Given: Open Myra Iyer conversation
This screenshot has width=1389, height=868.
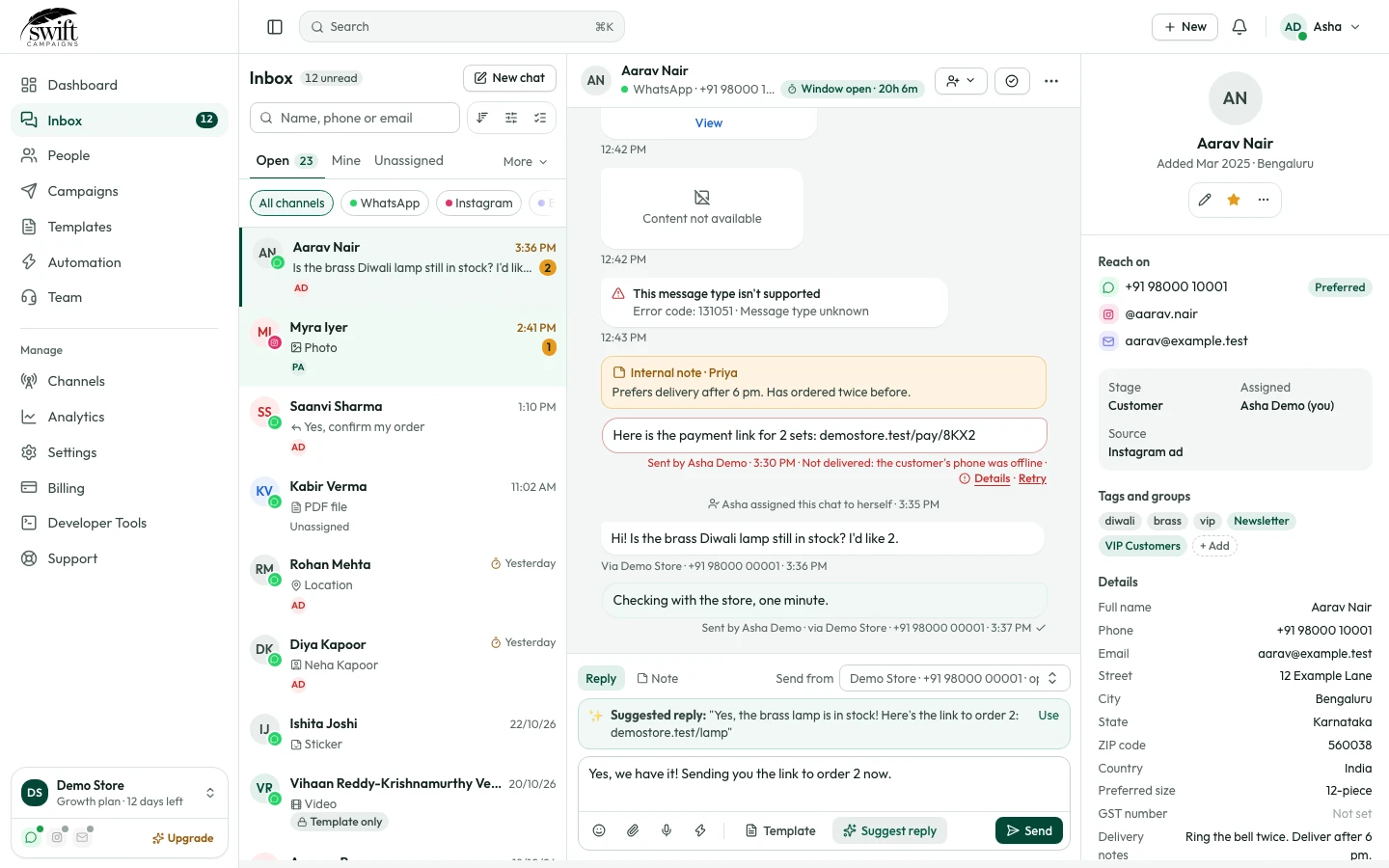Looking at the screenshot, I should coord(403,346).
